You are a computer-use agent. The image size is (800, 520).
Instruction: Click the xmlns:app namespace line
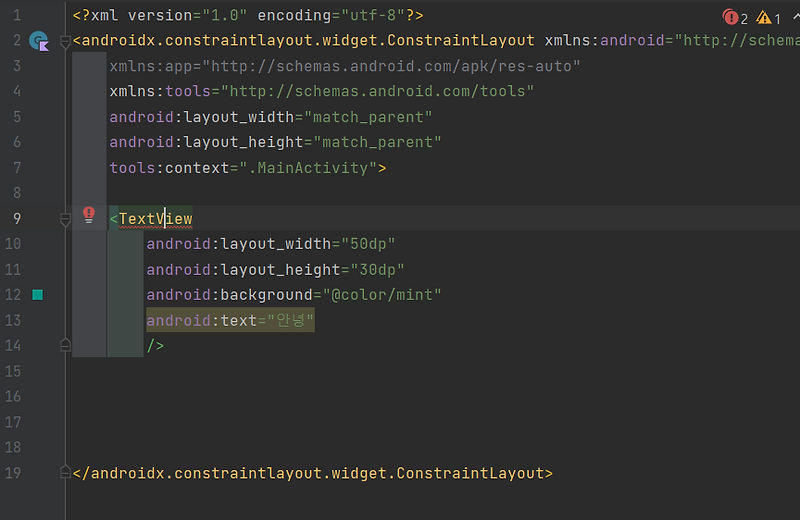pos(345,66)
